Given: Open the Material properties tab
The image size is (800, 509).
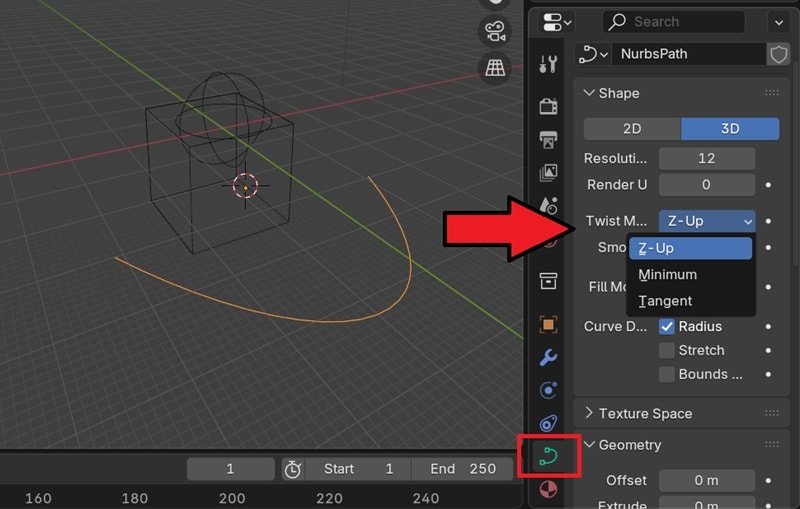Looking at the screenshot, I should [x=548, y=489].
